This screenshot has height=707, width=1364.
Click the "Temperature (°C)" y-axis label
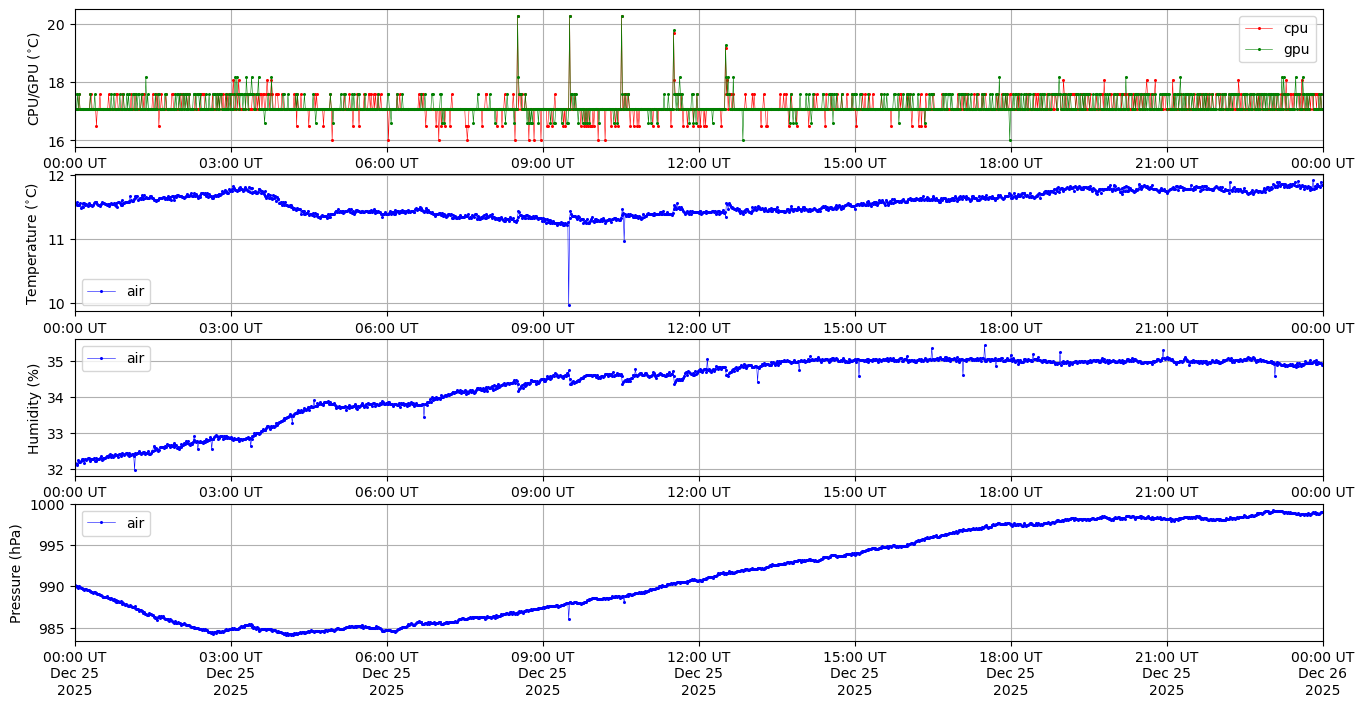click(x=33, y=243)
